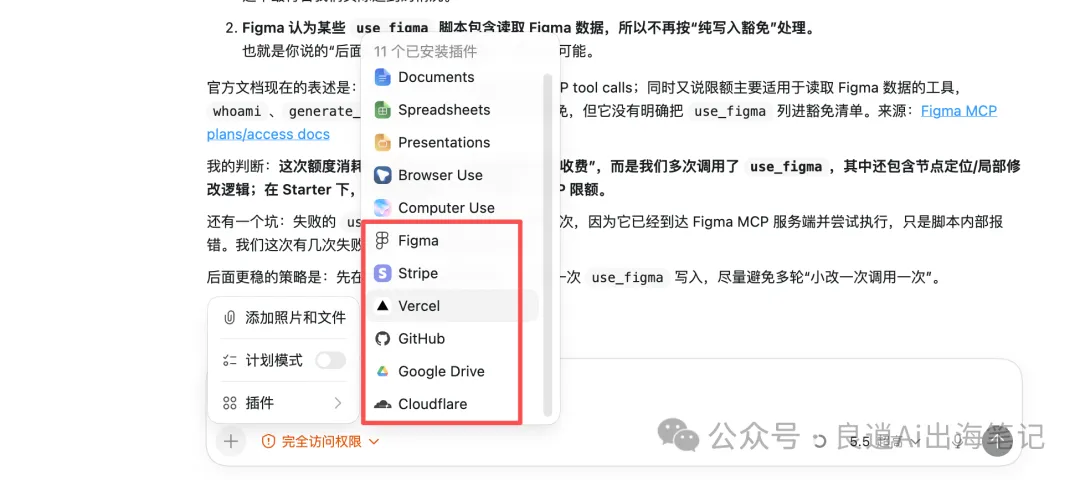Viewport: 1080px width, 480px height.
Task: Click the Stripe logo icon
Action: 382,273
